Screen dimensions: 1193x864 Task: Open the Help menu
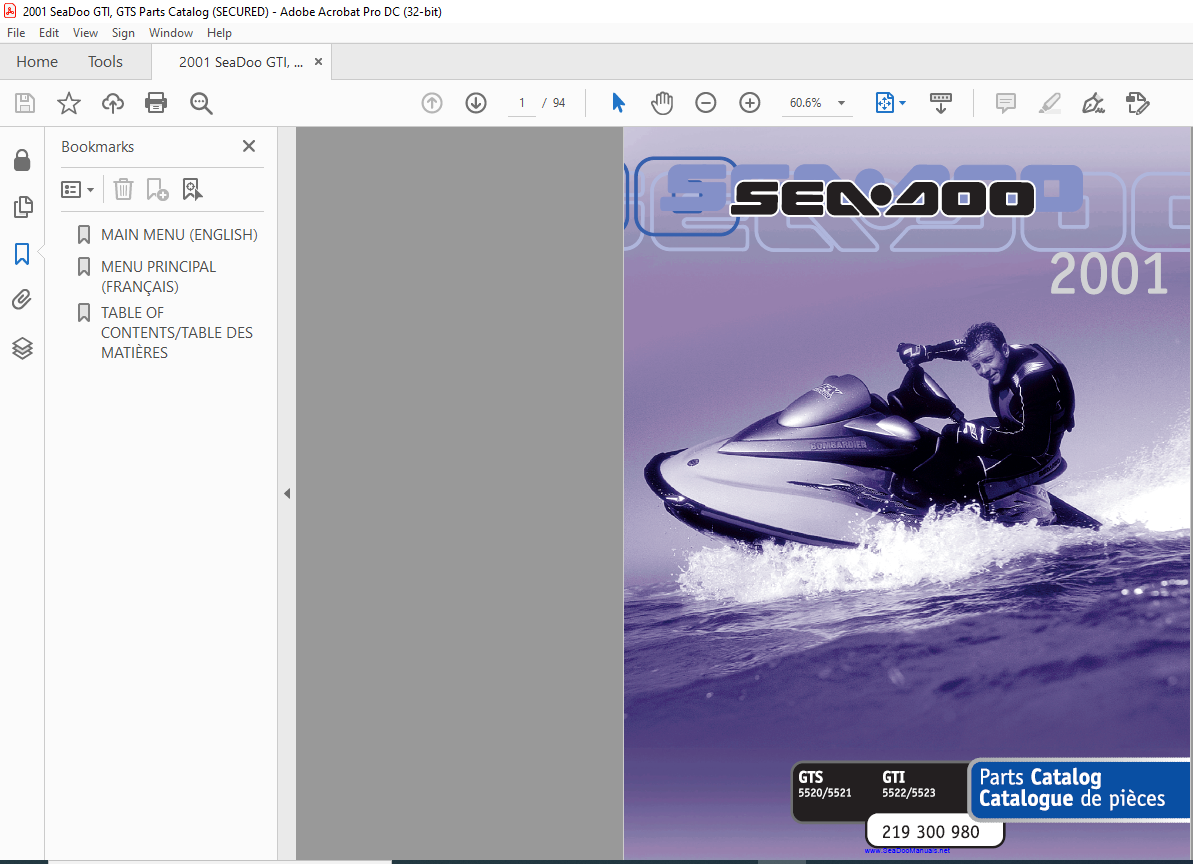click(x=219, y=33)
